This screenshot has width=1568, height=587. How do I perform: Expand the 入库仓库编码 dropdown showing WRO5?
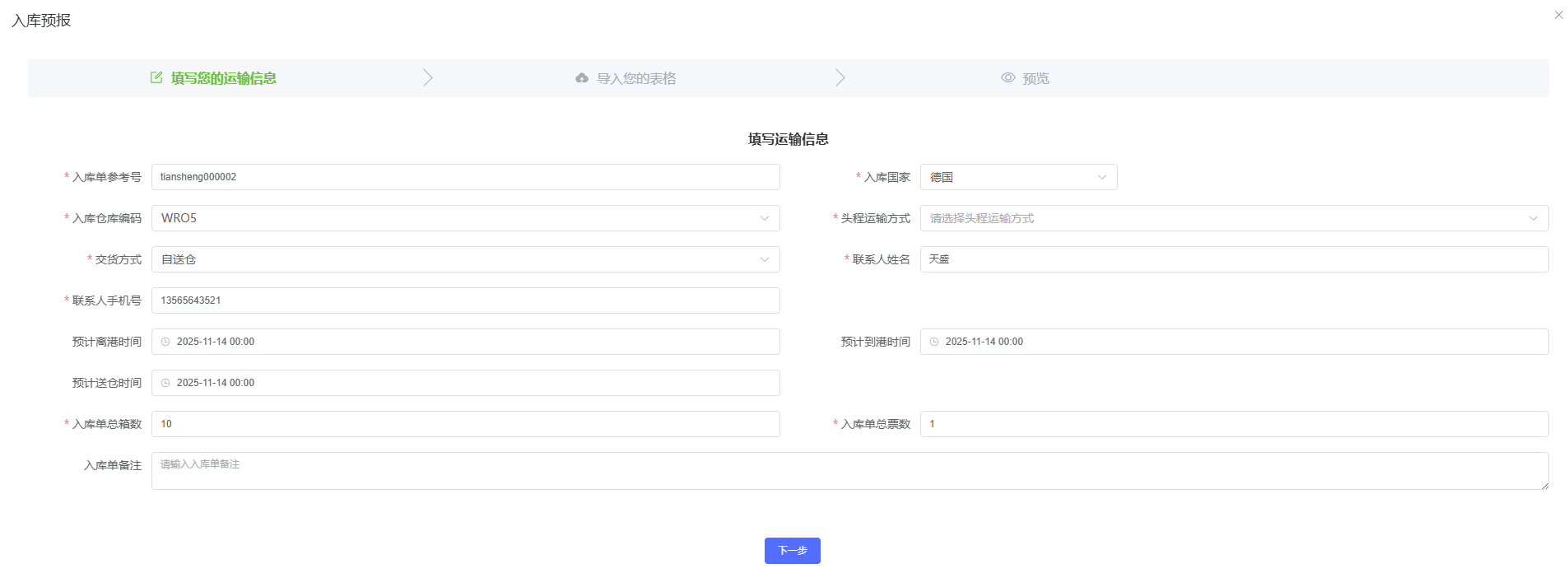pyautogui.click(x=465, y=218)
